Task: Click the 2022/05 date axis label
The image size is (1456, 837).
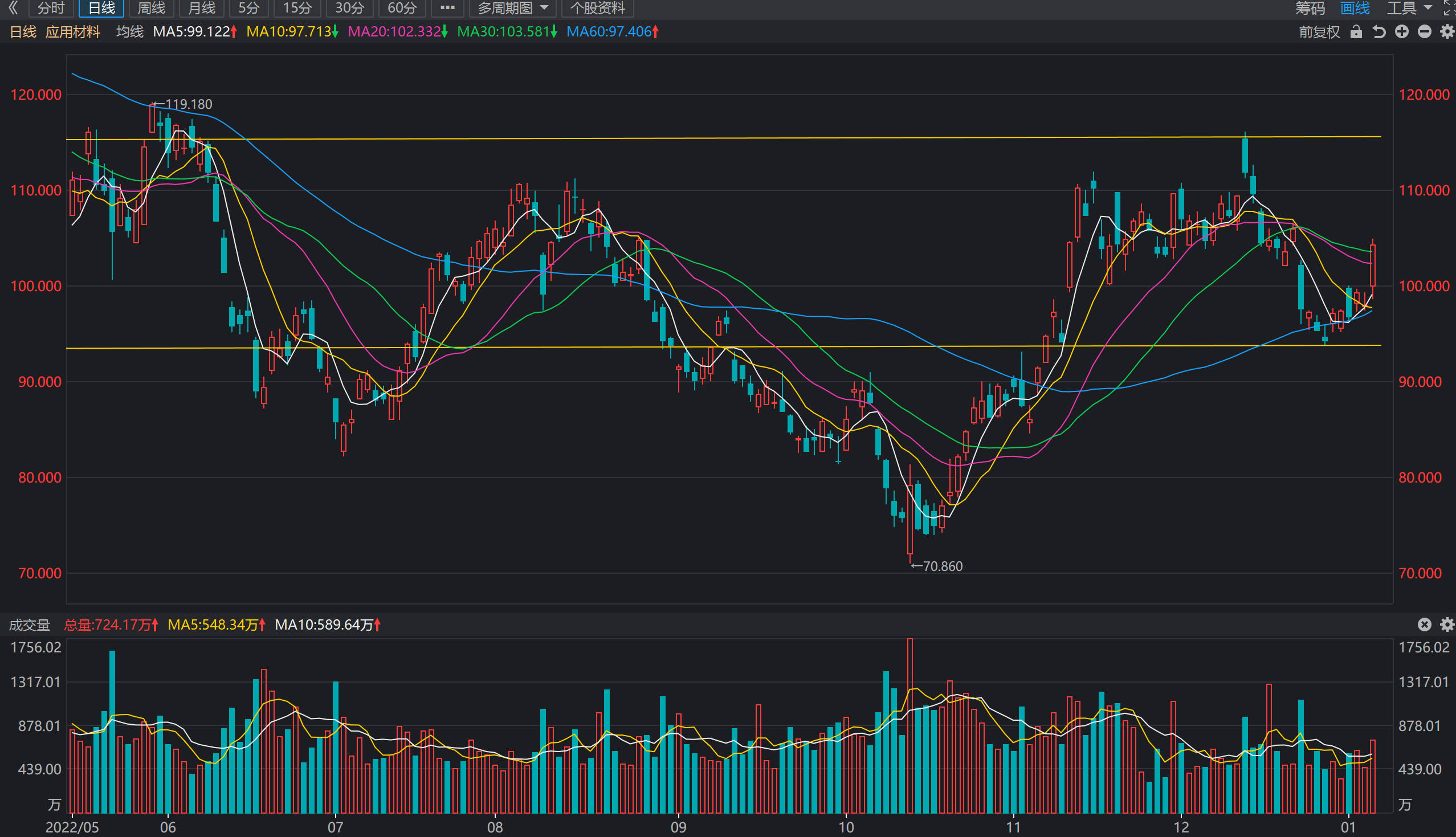Action: [x=72, y=827]
